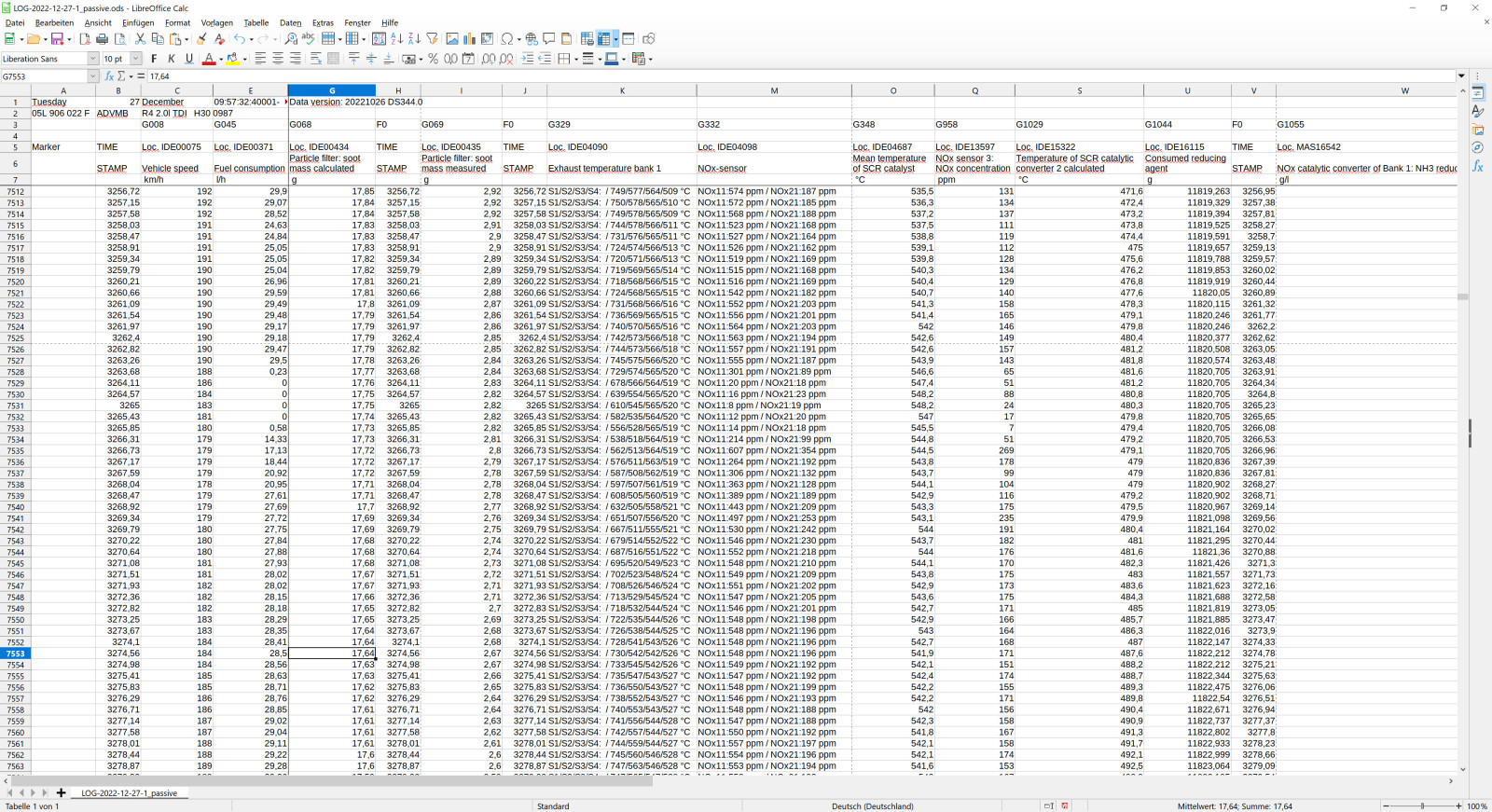Viewport: 1492px width, 812px height.
Task: Expand the Name Box dropdown showing G7553
Action: click(x=93, y=76)
